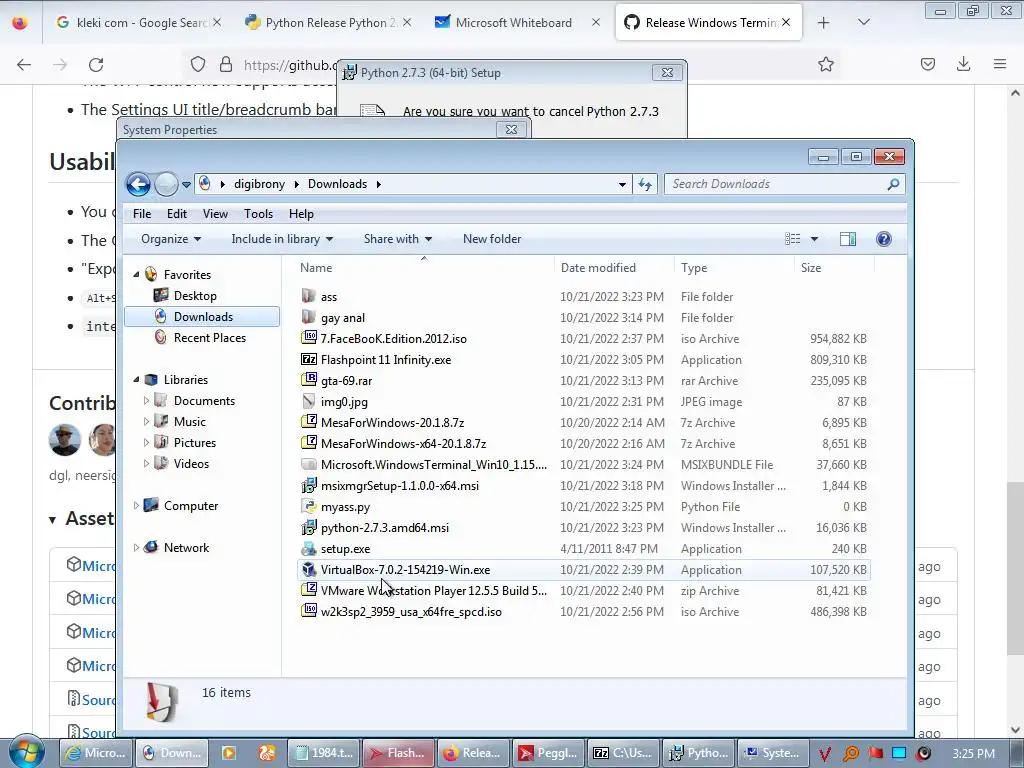Open Firefox list all tabs chevron
This screenshot has height=768, width=1024.
863,22
